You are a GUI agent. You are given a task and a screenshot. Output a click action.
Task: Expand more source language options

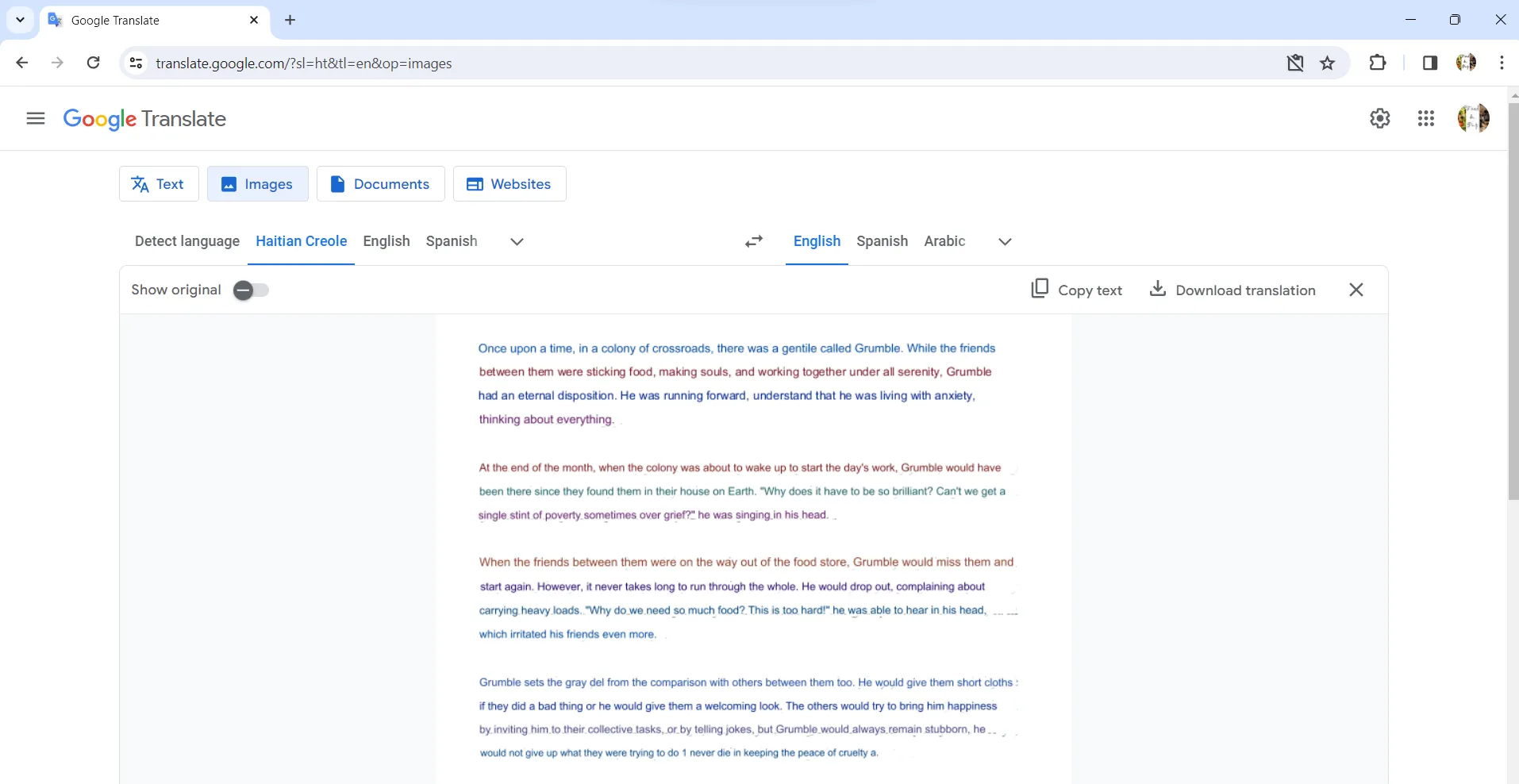click(x=516, y=242)
